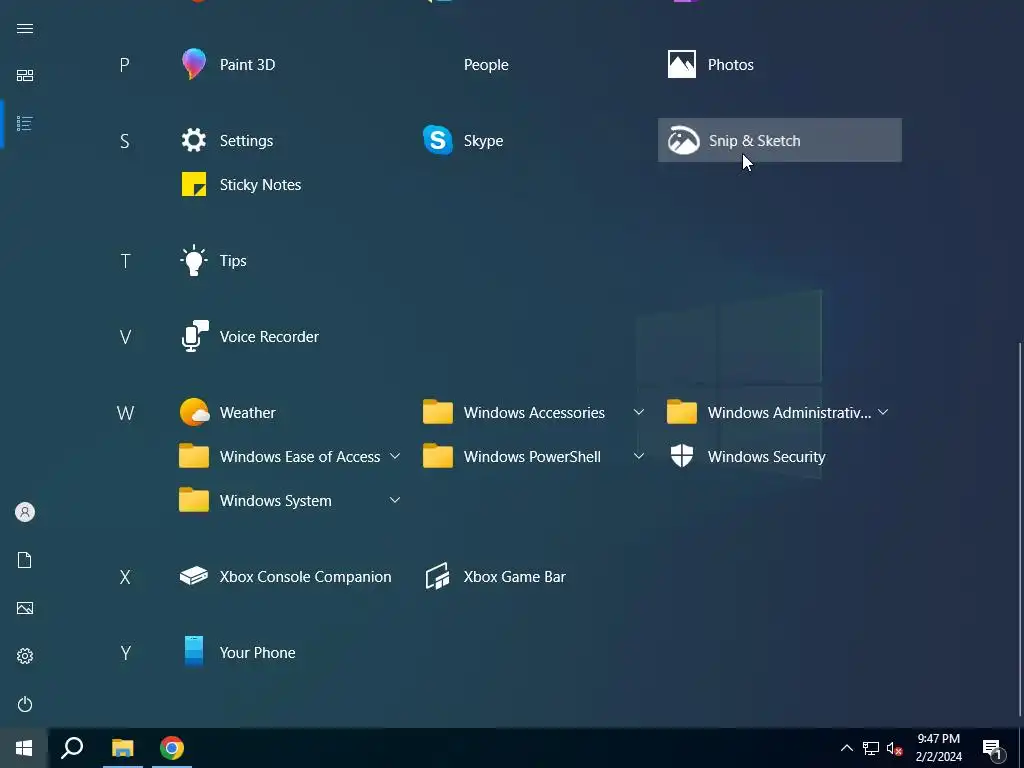This screenshot has width=1024, height=768.
Task: Open the People app entry
Action: (x=486, y=65)
